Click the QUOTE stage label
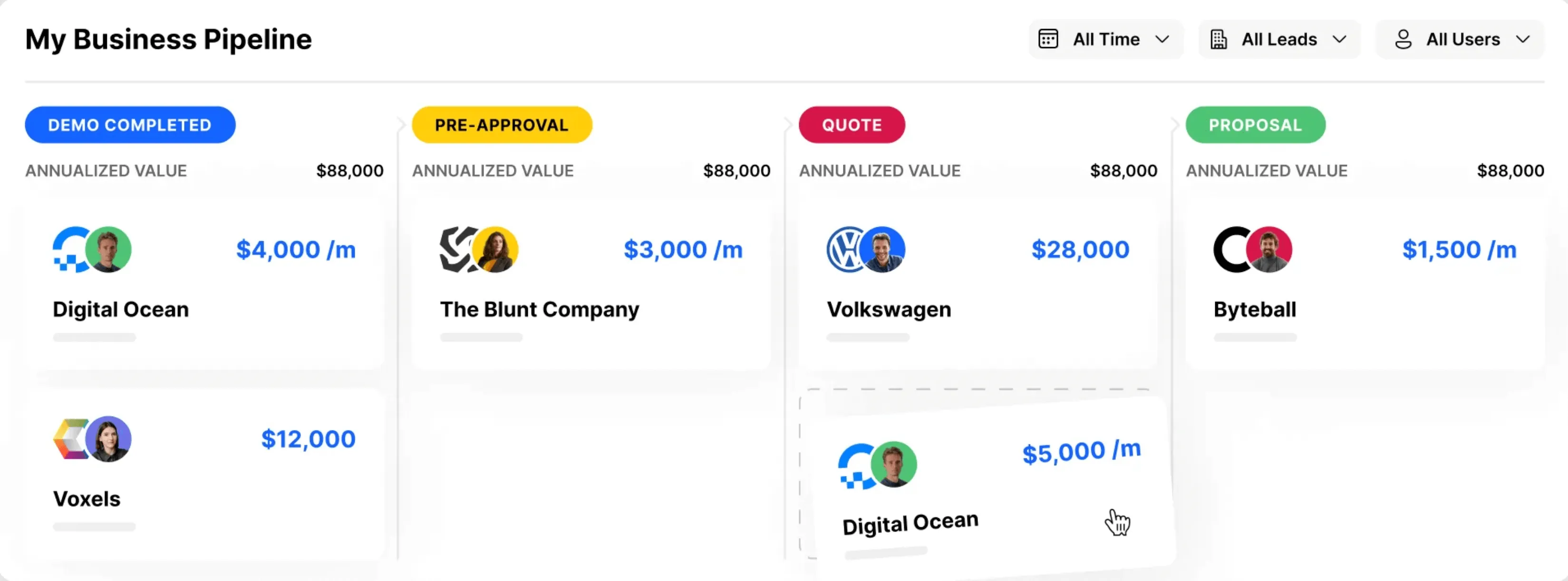The width and height of the screenshot is (1568, 581). coord(851,124)
